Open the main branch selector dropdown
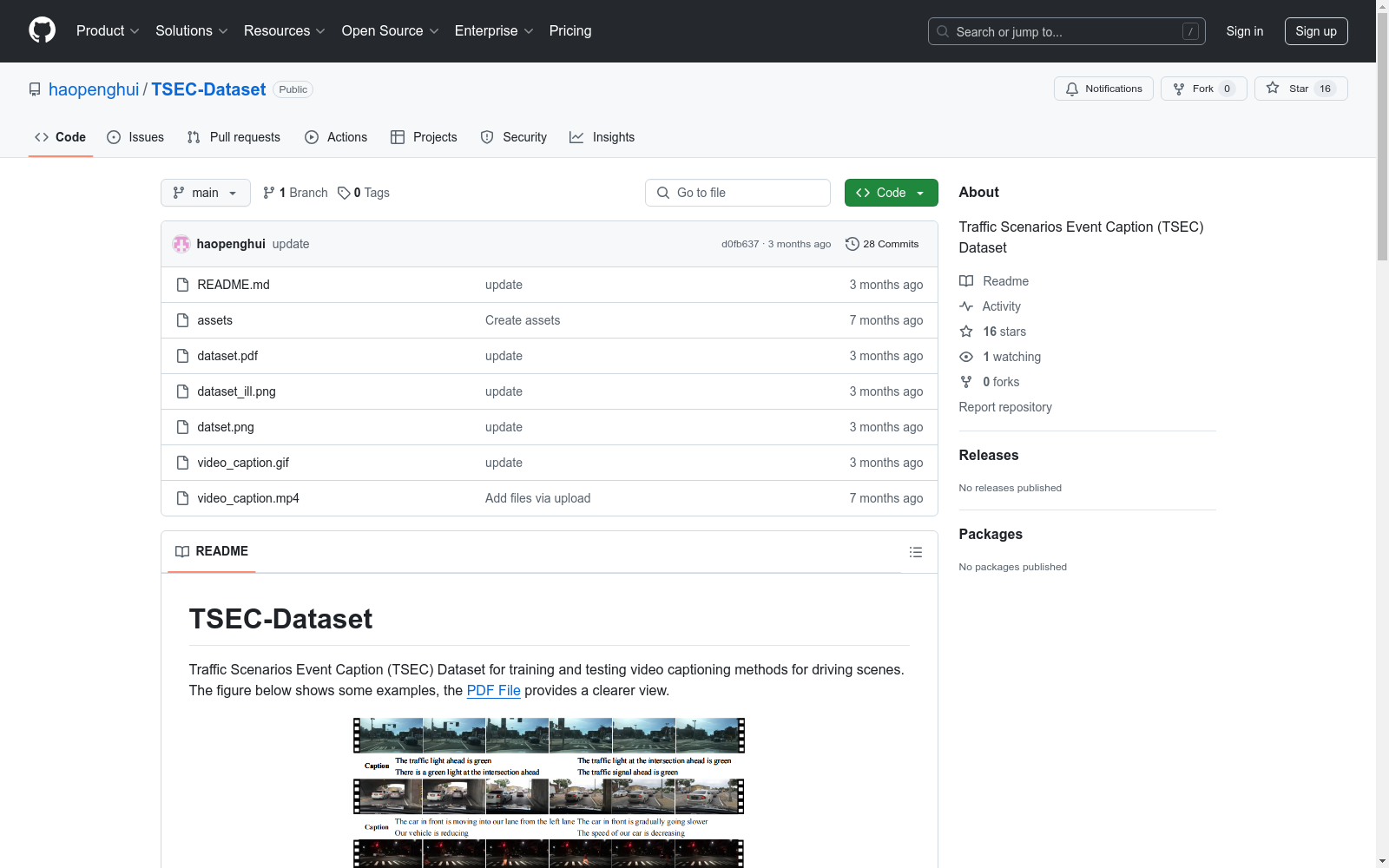1389x868 pixels. point(206,193)
